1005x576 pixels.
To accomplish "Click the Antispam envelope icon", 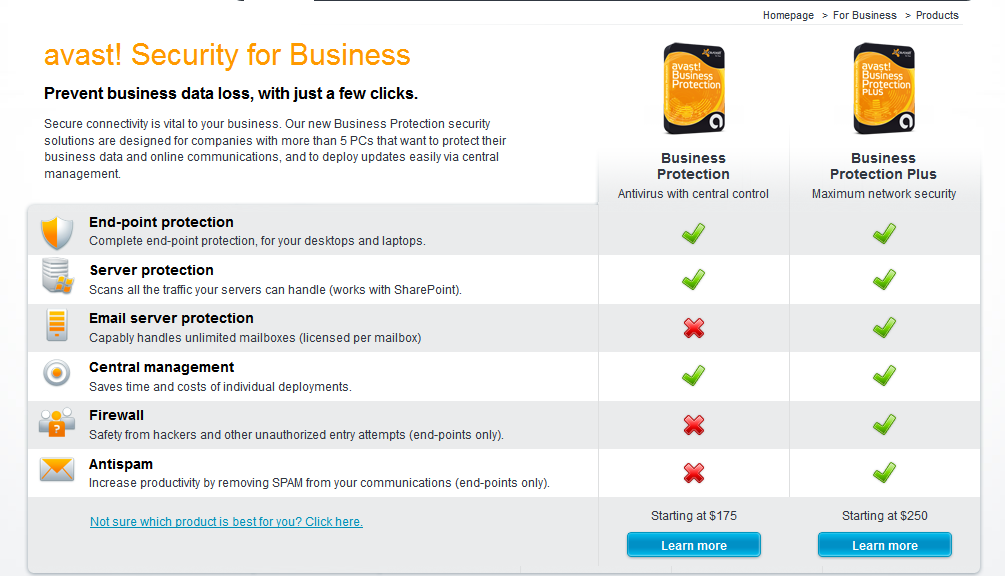I will (57, 469).
